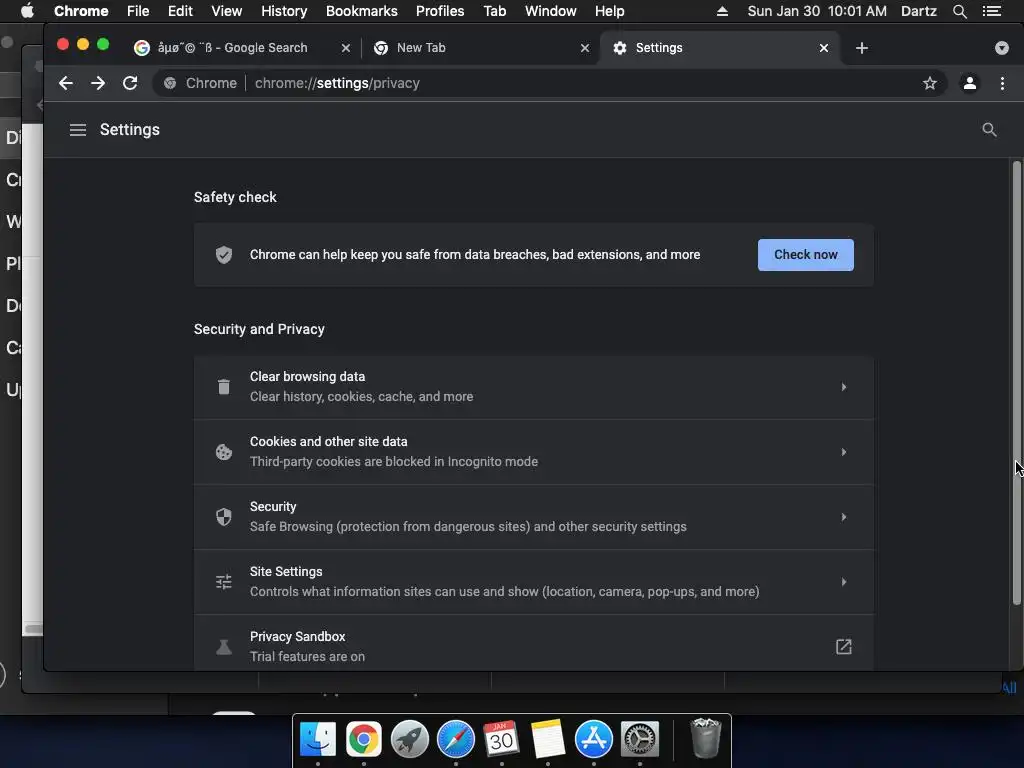Image resolution: width=1024 pixels, height=768 pixels.
Task: Click the cookie icon
Action: click(x=224, y=452)
